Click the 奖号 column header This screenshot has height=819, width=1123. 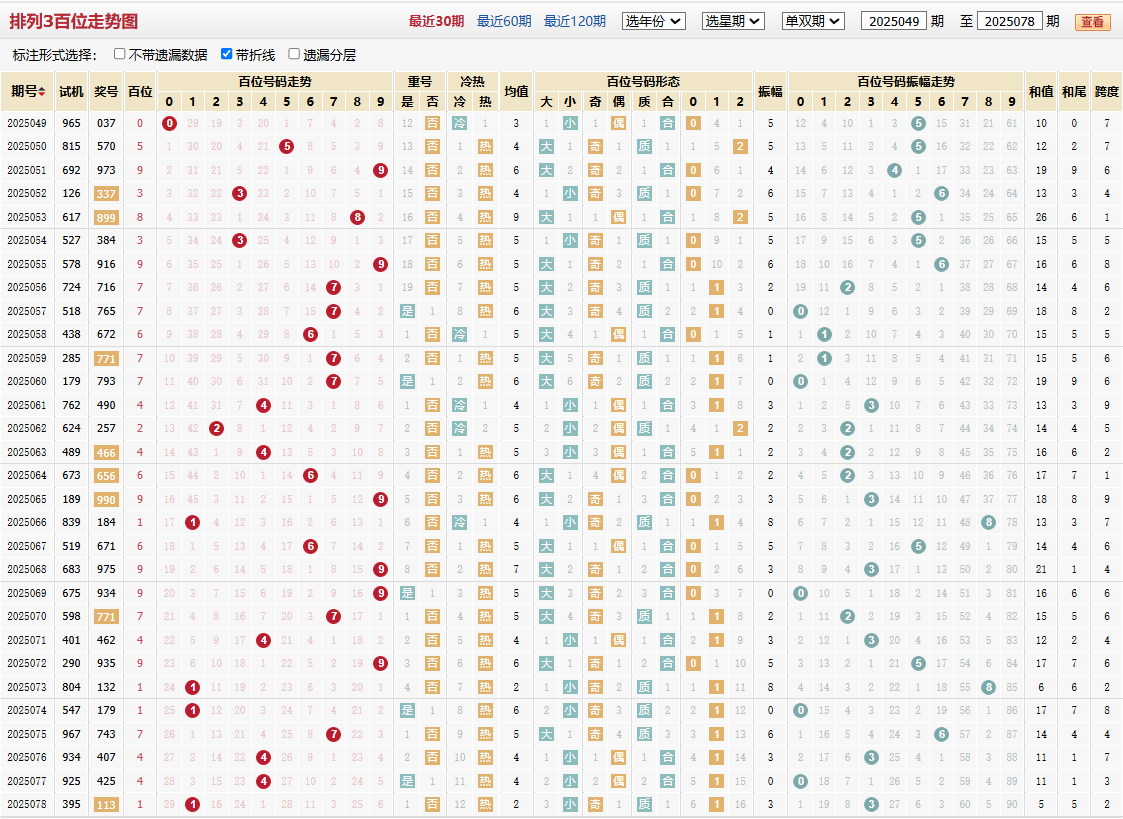(x=106, y=91)
